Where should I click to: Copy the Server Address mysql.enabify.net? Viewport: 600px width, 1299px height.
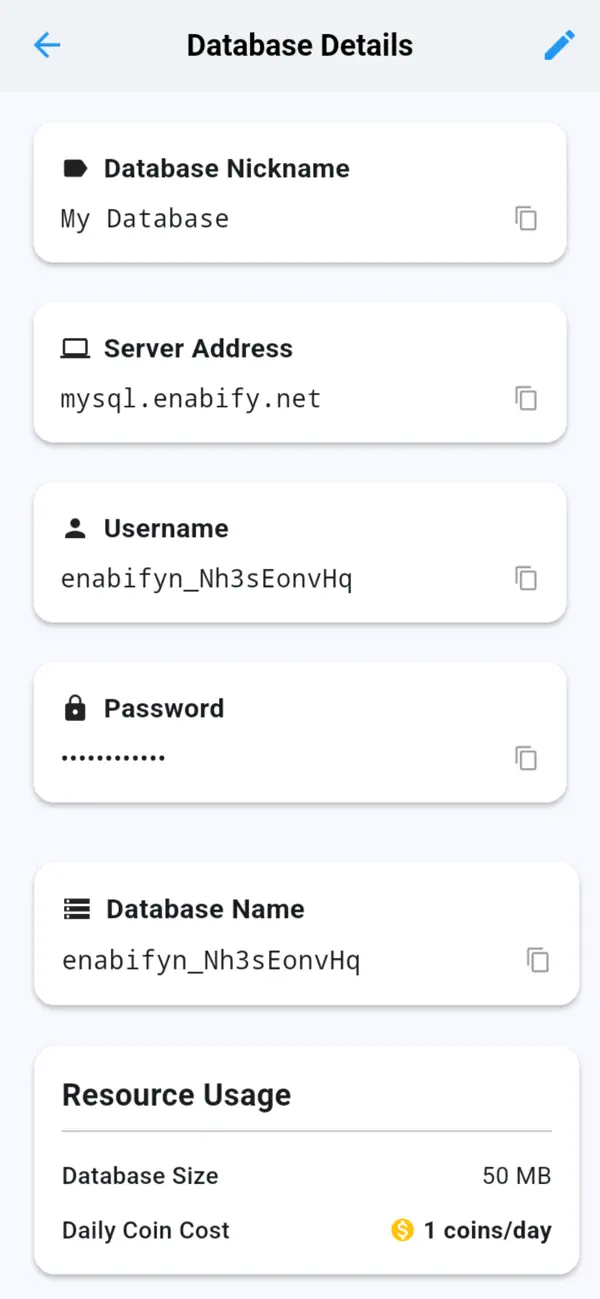point(525,398)
